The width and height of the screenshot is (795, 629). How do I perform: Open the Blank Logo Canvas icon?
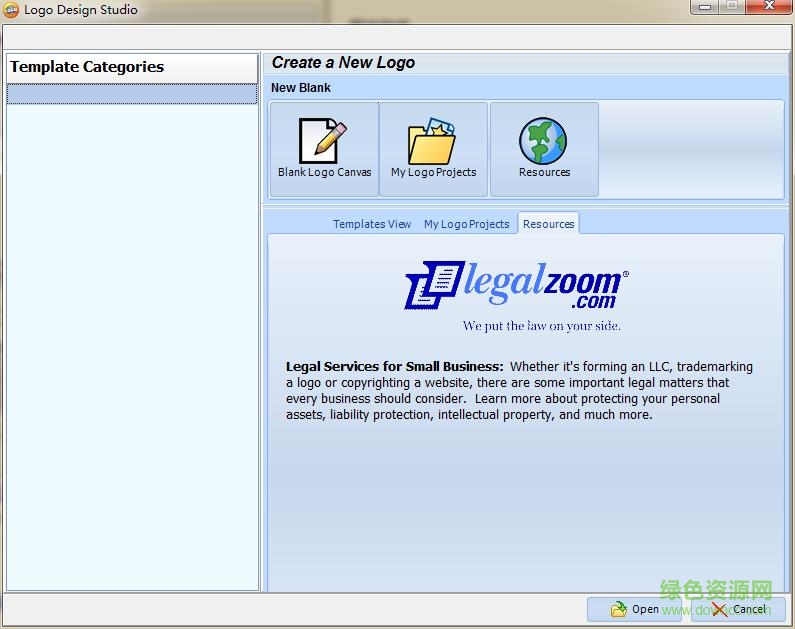coord(324,149)
